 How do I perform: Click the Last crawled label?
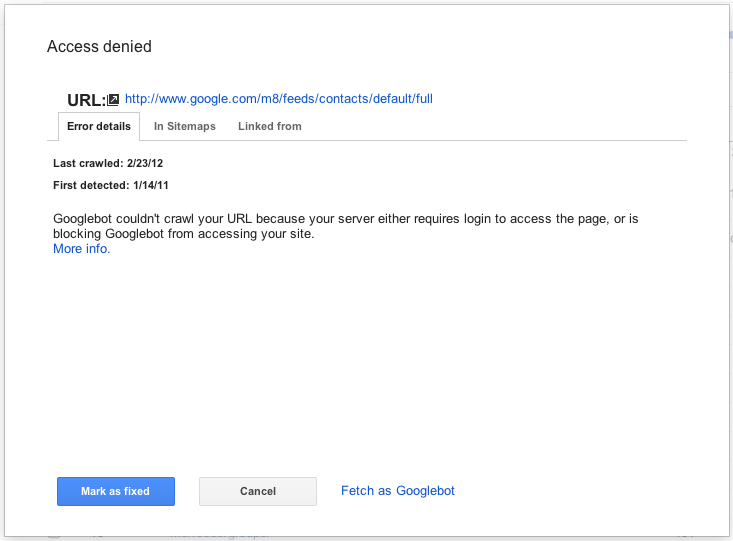point(88,162)
